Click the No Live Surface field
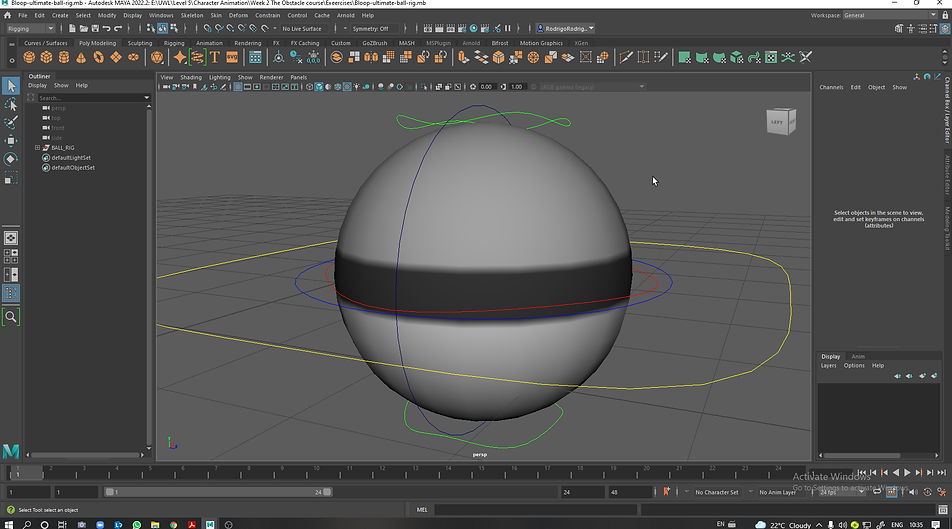 302,29
